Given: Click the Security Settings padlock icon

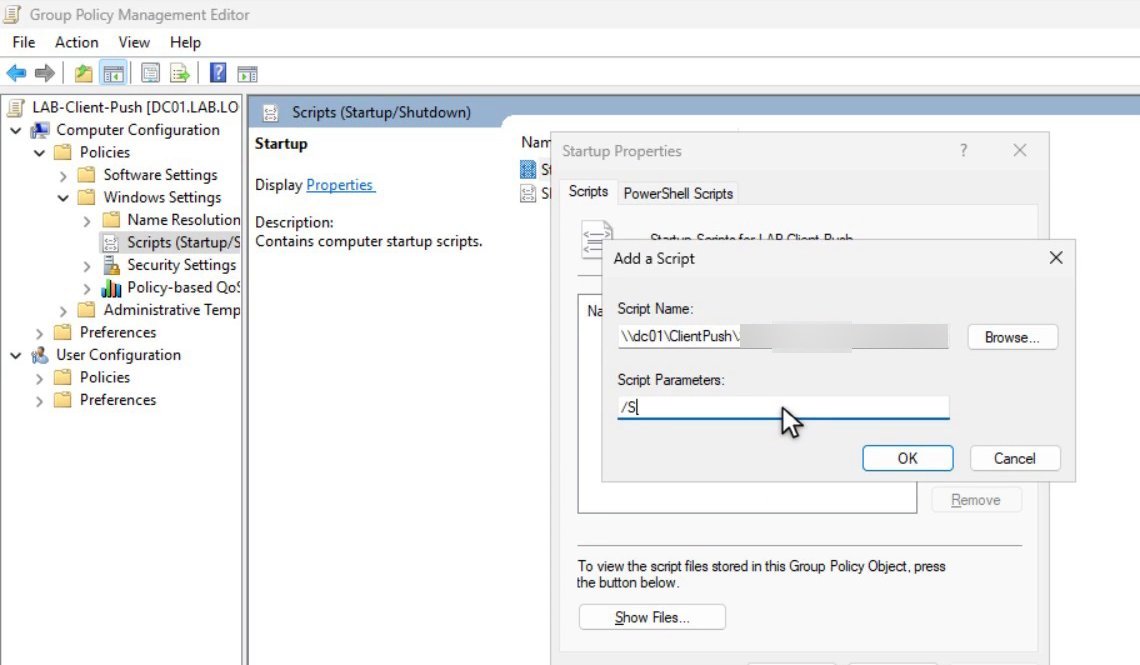Looking at the screenshot, I should click(111, 265).
